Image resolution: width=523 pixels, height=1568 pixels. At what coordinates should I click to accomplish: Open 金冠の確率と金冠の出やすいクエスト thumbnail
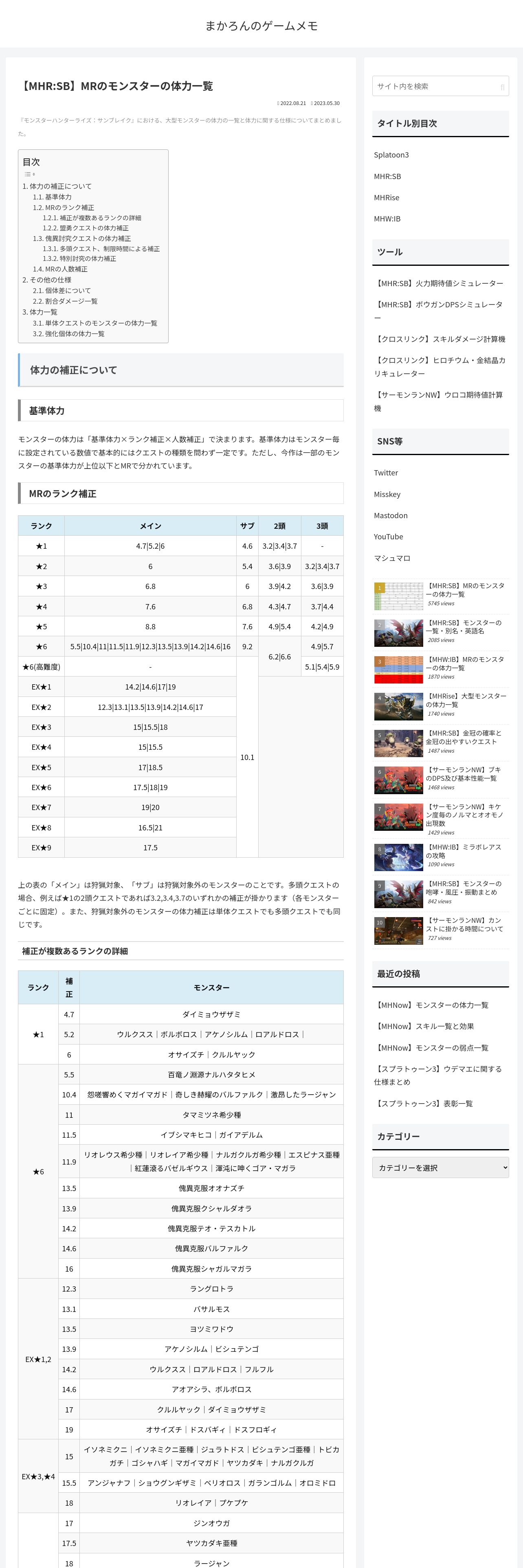(x=398, y=743)
